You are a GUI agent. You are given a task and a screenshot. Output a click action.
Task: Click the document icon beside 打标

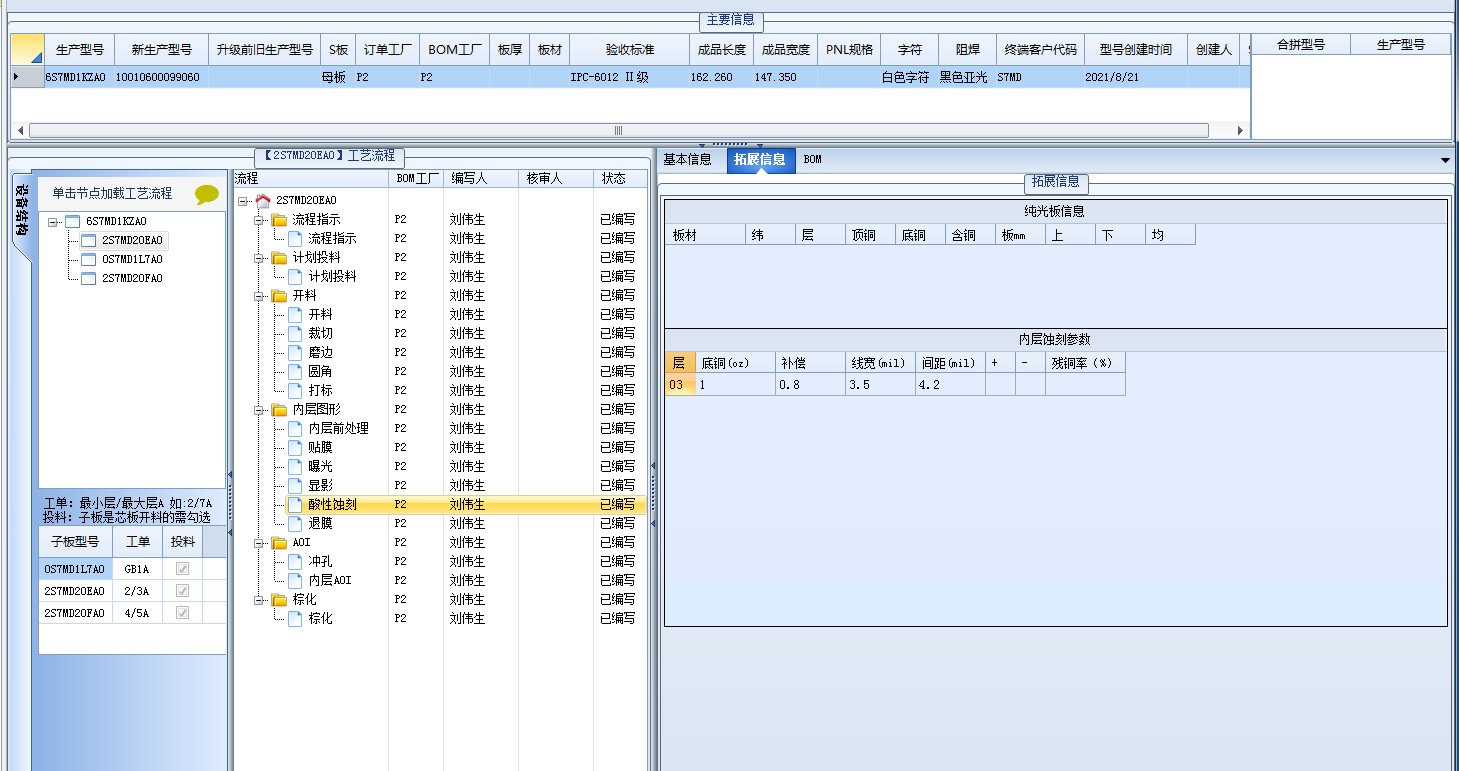[295, 391]
